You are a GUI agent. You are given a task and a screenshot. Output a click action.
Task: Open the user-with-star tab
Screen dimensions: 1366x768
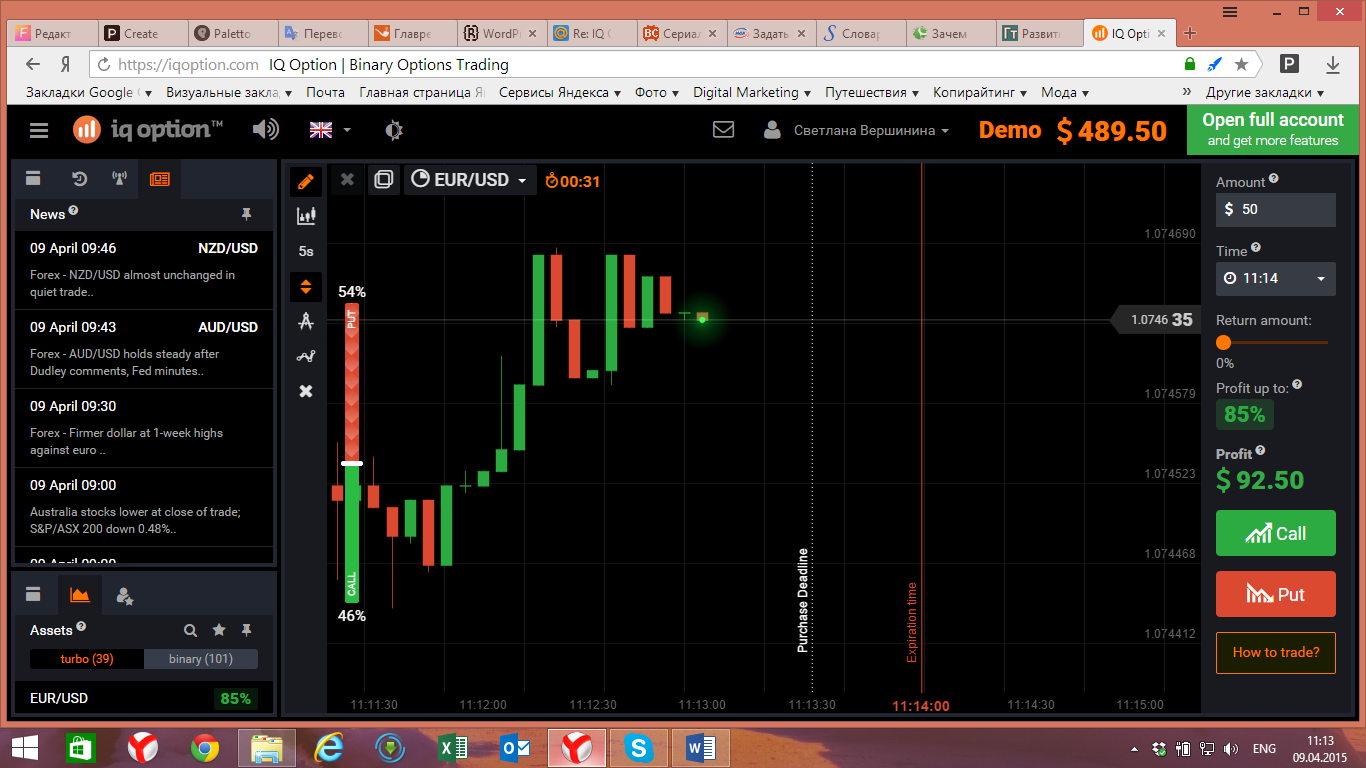click(x=125, y=595)
